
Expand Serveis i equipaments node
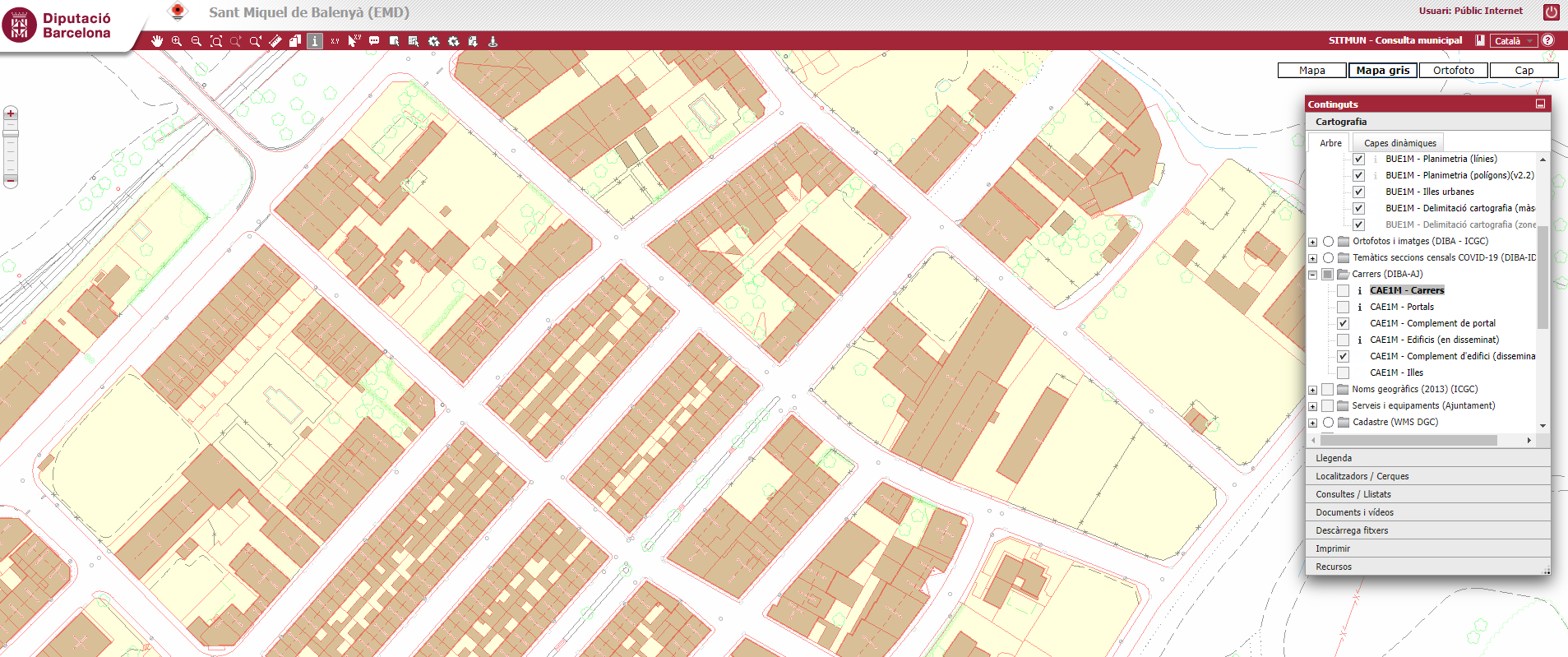click(x=1313, y=406)
